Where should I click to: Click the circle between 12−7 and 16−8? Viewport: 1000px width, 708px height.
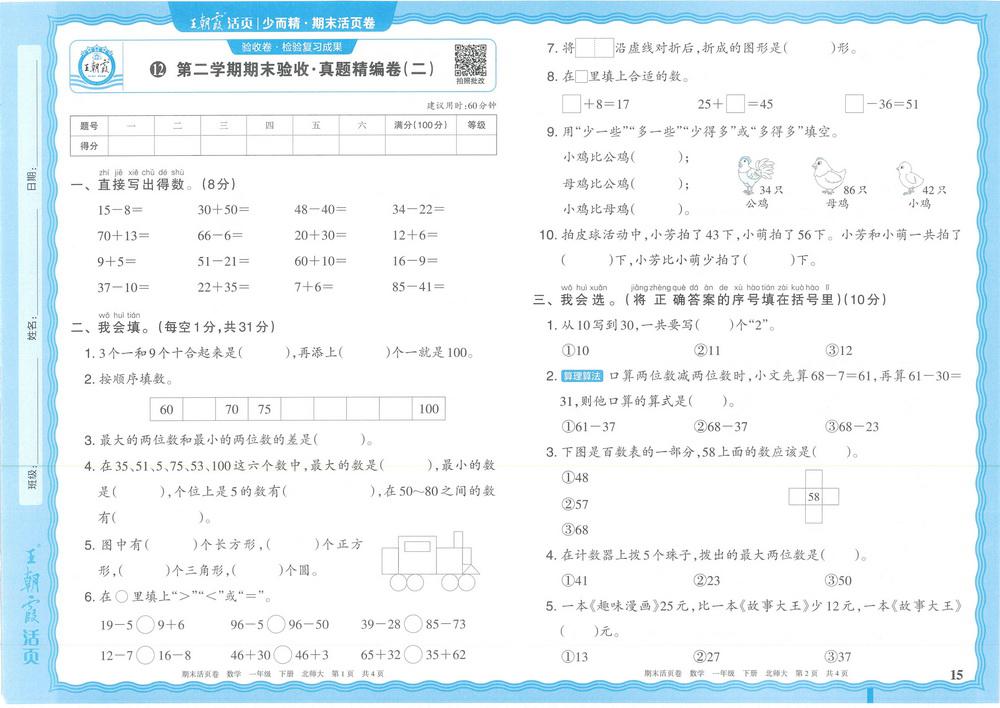(145, 655)
